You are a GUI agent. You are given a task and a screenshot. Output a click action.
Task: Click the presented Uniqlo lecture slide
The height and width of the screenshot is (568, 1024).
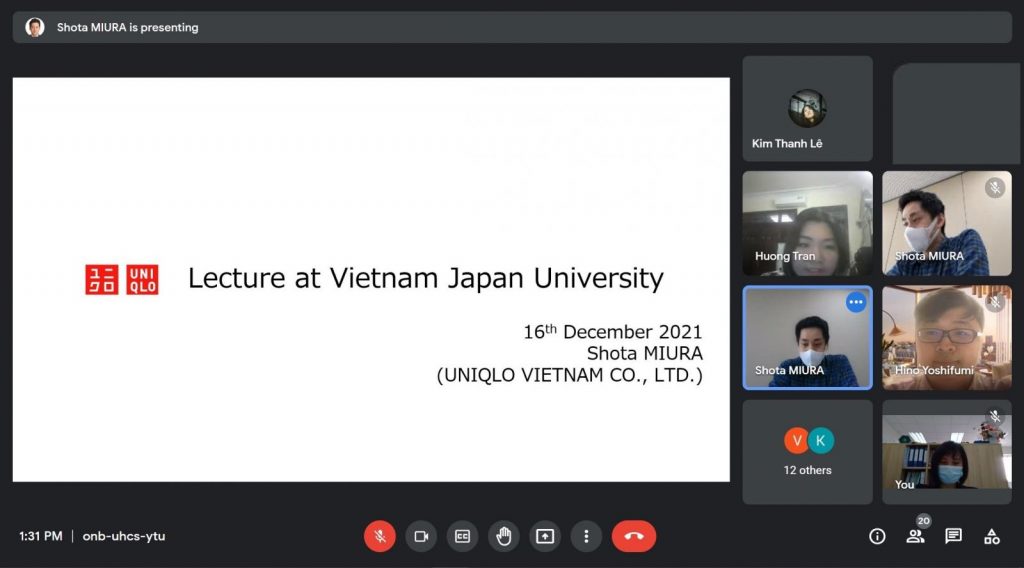coord(371,279)
